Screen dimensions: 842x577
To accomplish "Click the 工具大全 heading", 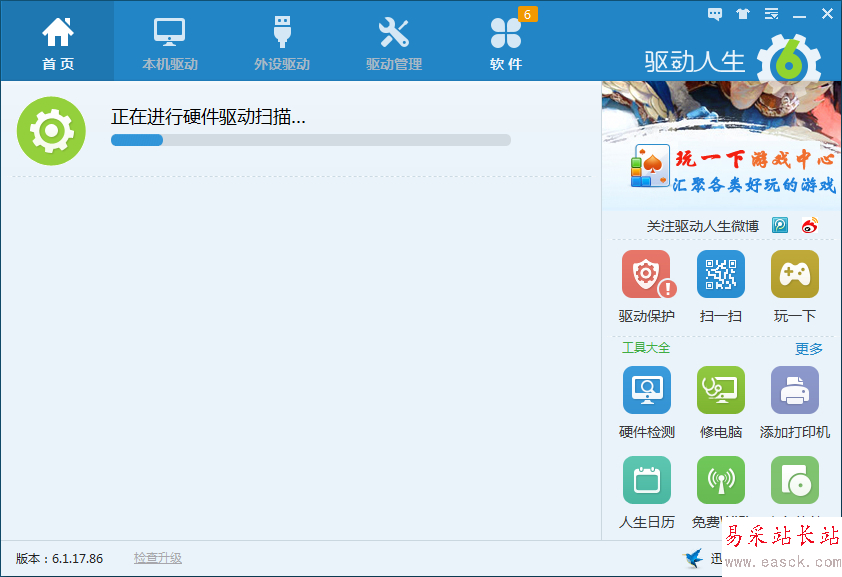I will click(x=646, y=348).
